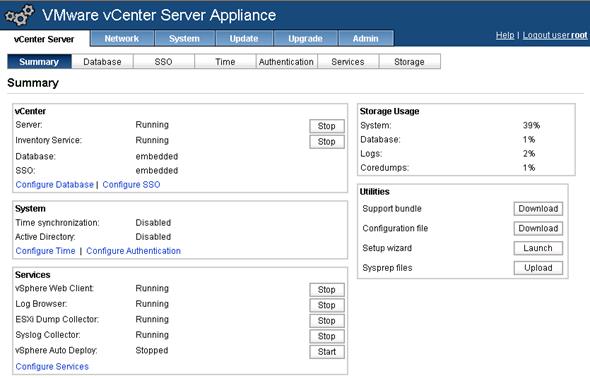This screenshot has height=378, width=590.
Task: Follow the Configure Authentication link
Action: point(134,251)
